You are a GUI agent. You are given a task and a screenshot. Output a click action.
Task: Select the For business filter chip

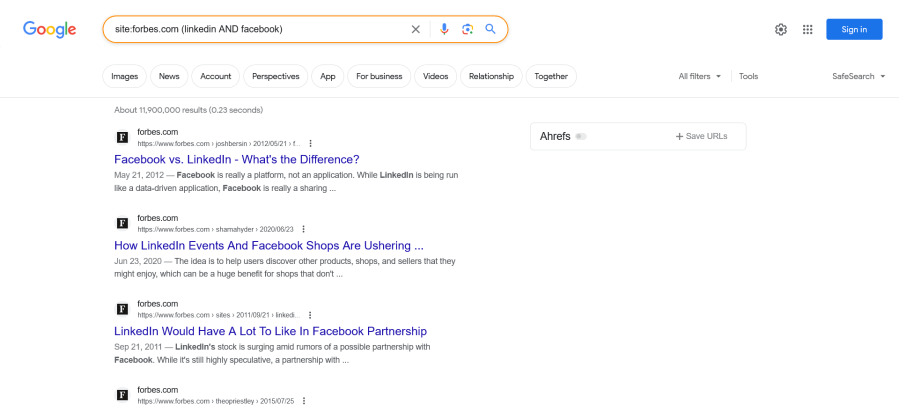pyautogui.click(x=379, y=76)
